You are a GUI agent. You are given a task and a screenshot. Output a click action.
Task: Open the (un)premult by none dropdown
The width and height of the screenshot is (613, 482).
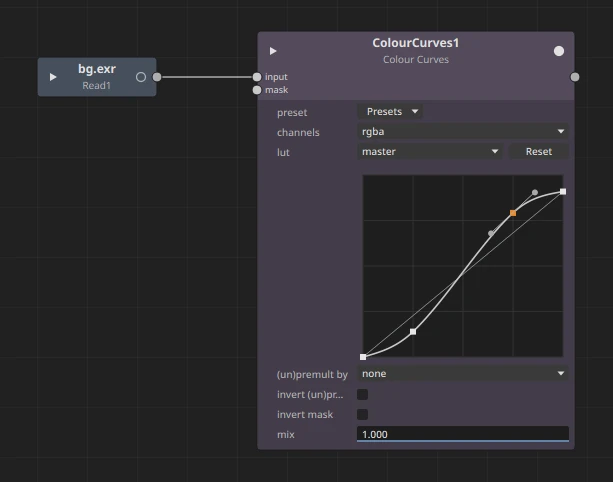463,374
